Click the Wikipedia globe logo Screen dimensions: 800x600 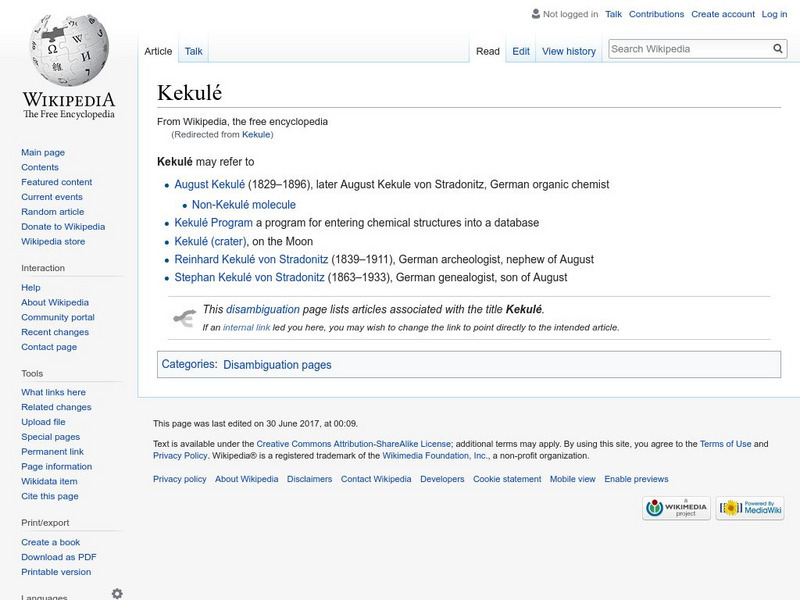point(69,50)
